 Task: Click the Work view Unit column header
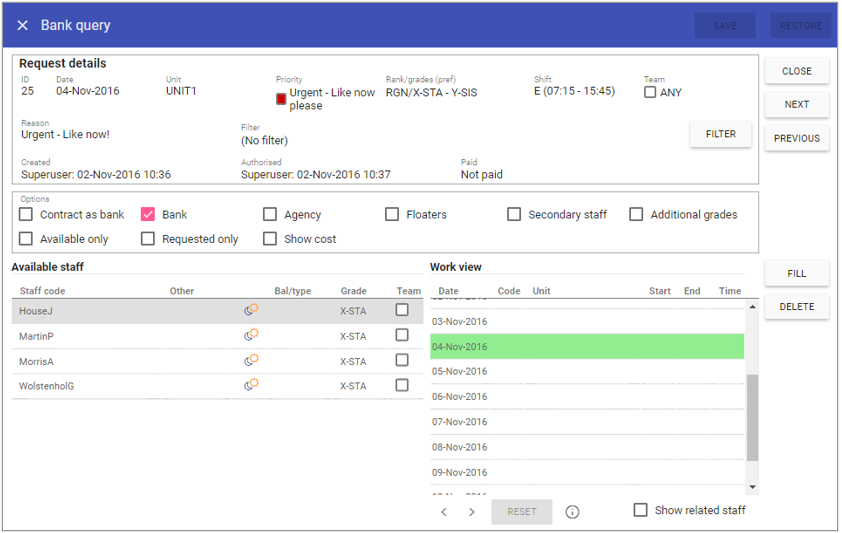tap(541, 291)
